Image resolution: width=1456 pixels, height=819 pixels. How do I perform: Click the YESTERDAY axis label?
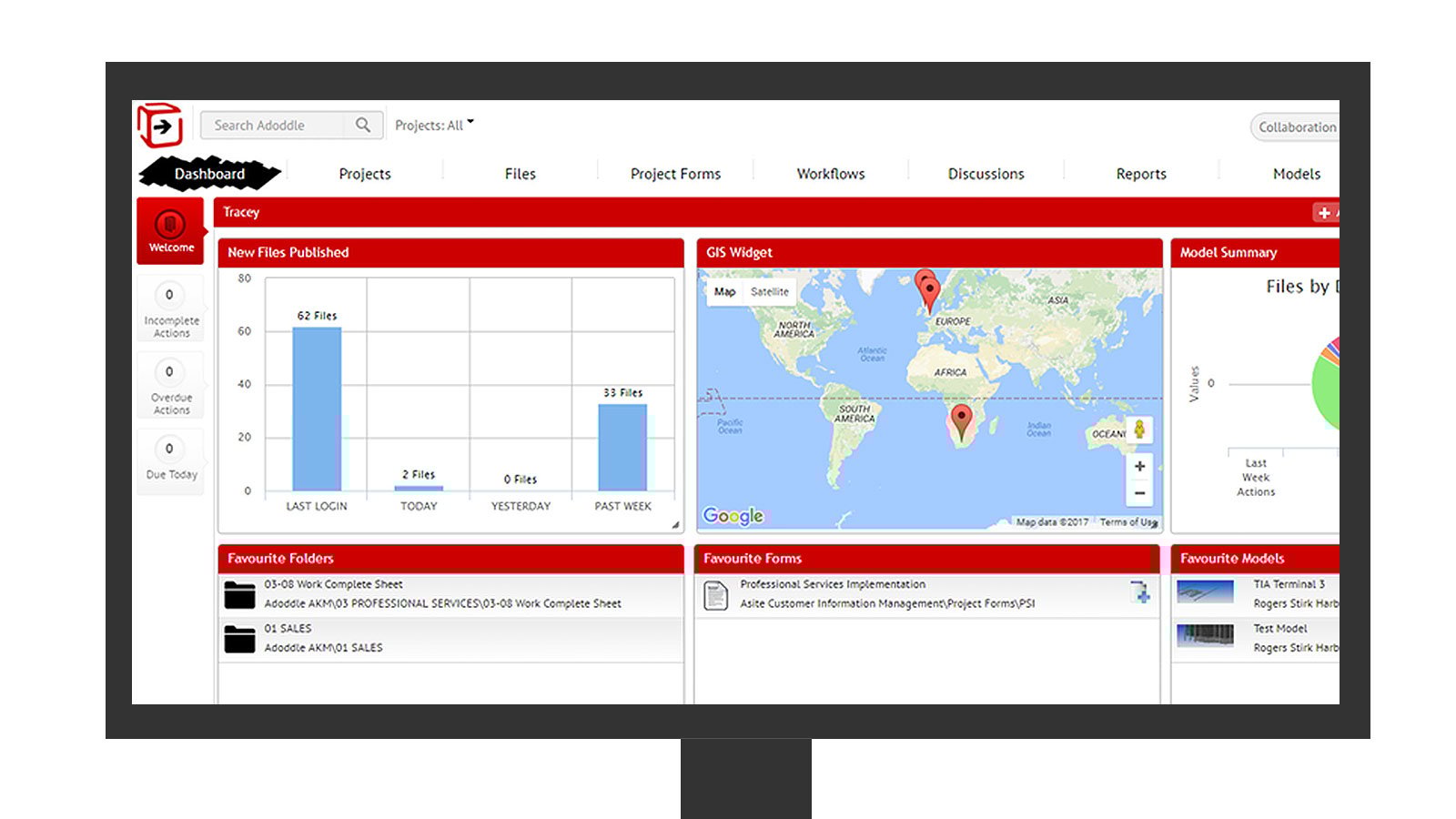(521, 506)
